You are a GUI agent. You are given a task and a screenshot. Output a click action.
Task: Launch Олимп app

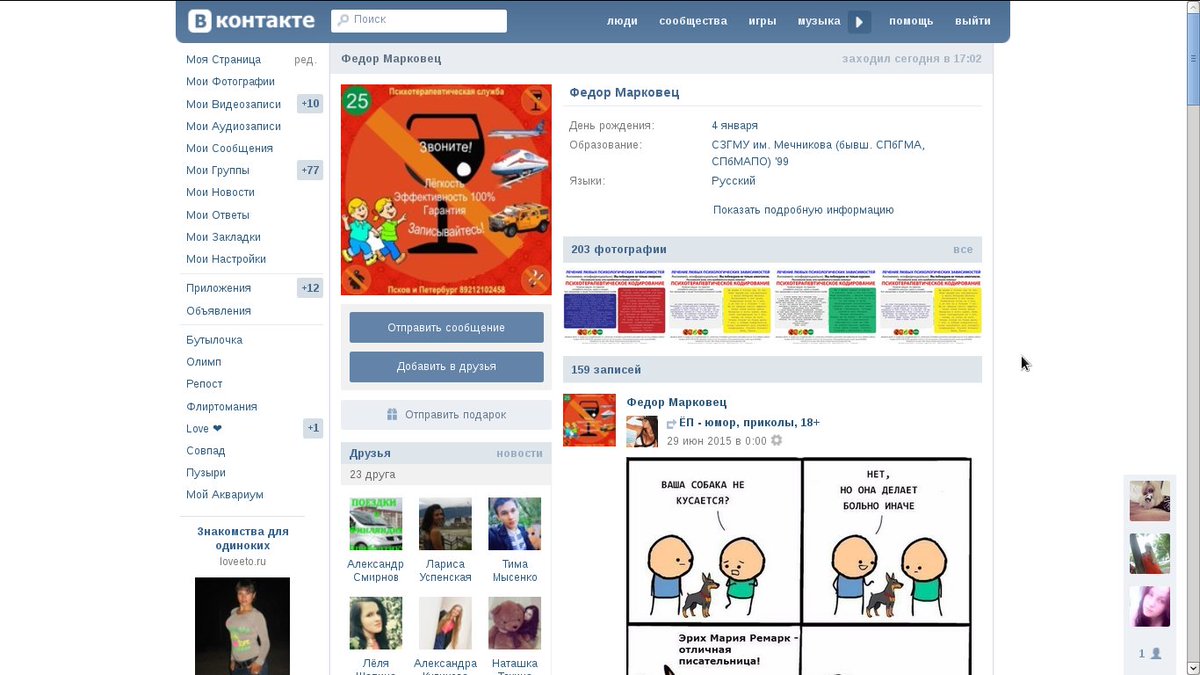[x=203, y=362]
